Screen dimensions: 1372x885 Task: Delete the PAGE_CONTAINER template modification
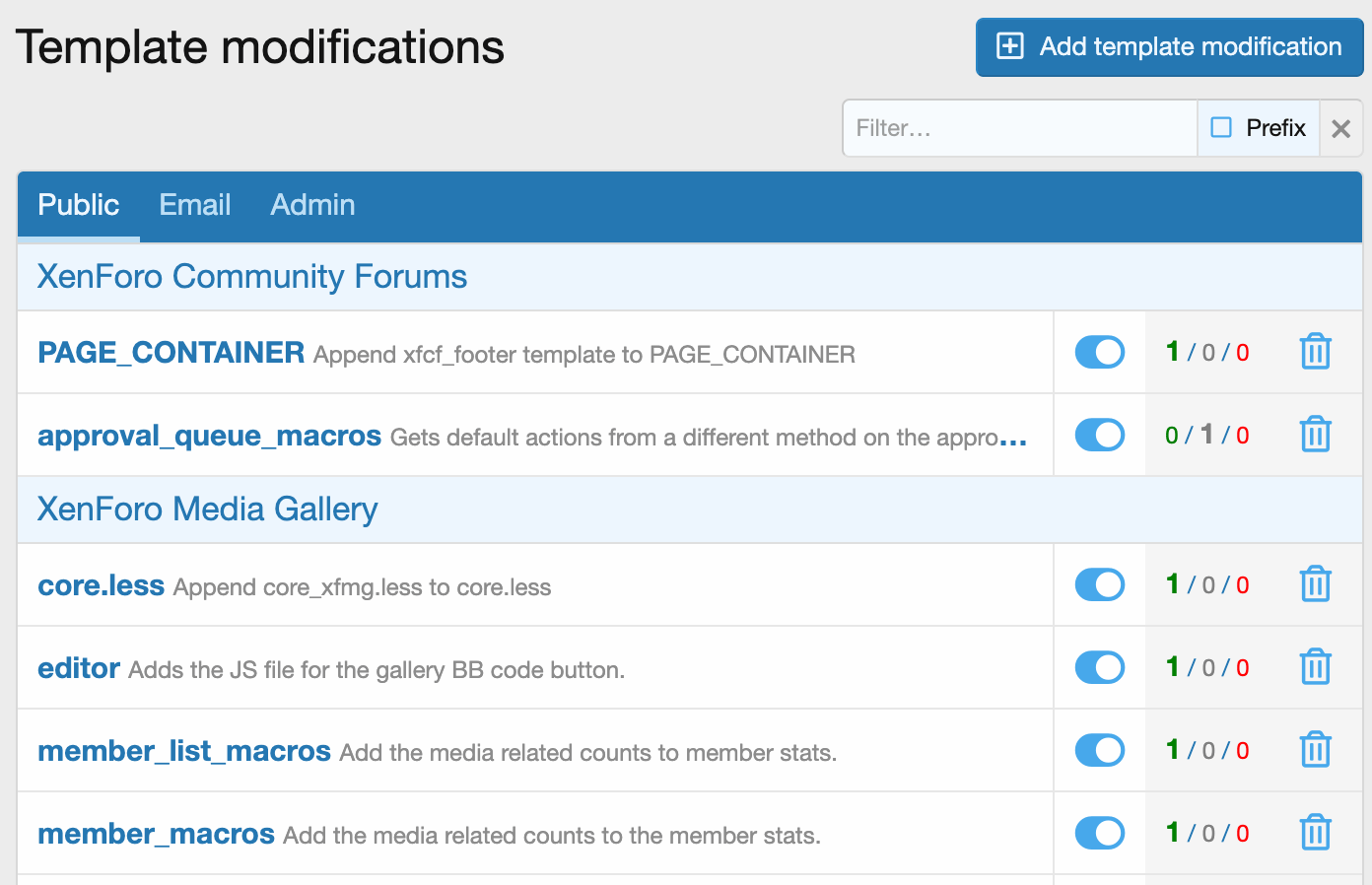click(1315, 352)
